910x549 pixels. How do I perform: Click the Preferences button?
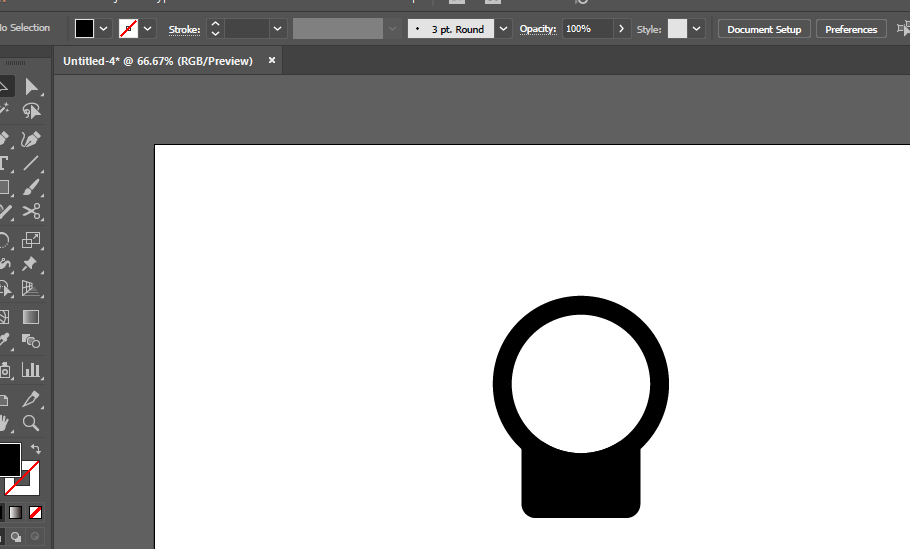pos(851,29)
